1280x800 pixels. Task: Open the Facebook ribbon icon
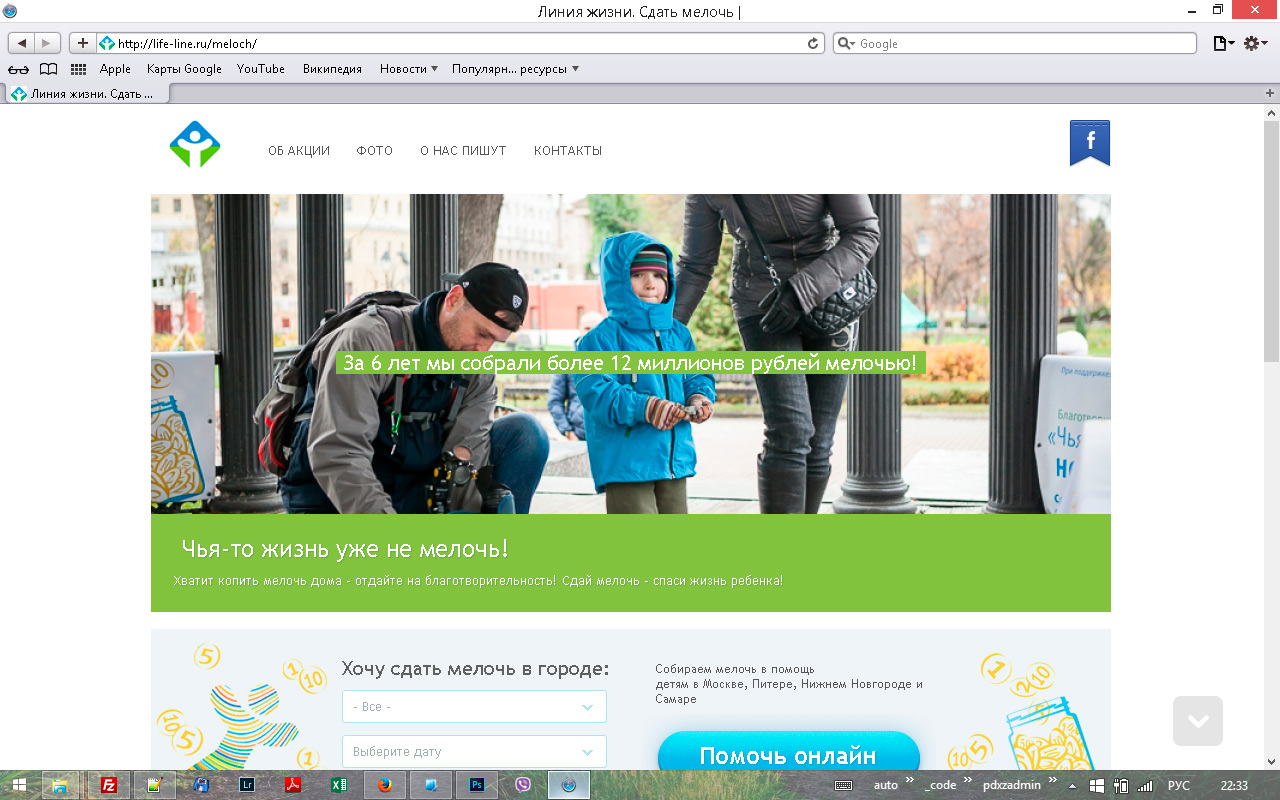[1090, 142]
